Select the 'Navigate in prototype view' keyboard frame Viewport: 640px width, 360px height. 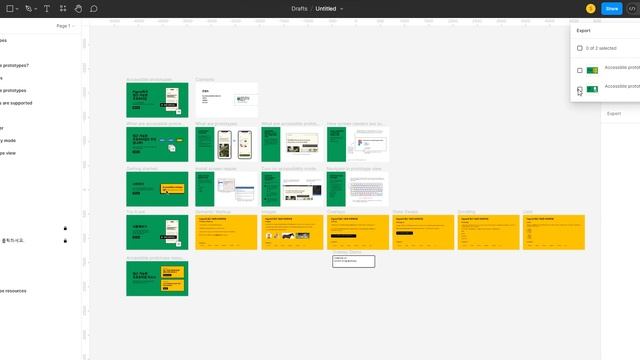[x=358, y=189]
